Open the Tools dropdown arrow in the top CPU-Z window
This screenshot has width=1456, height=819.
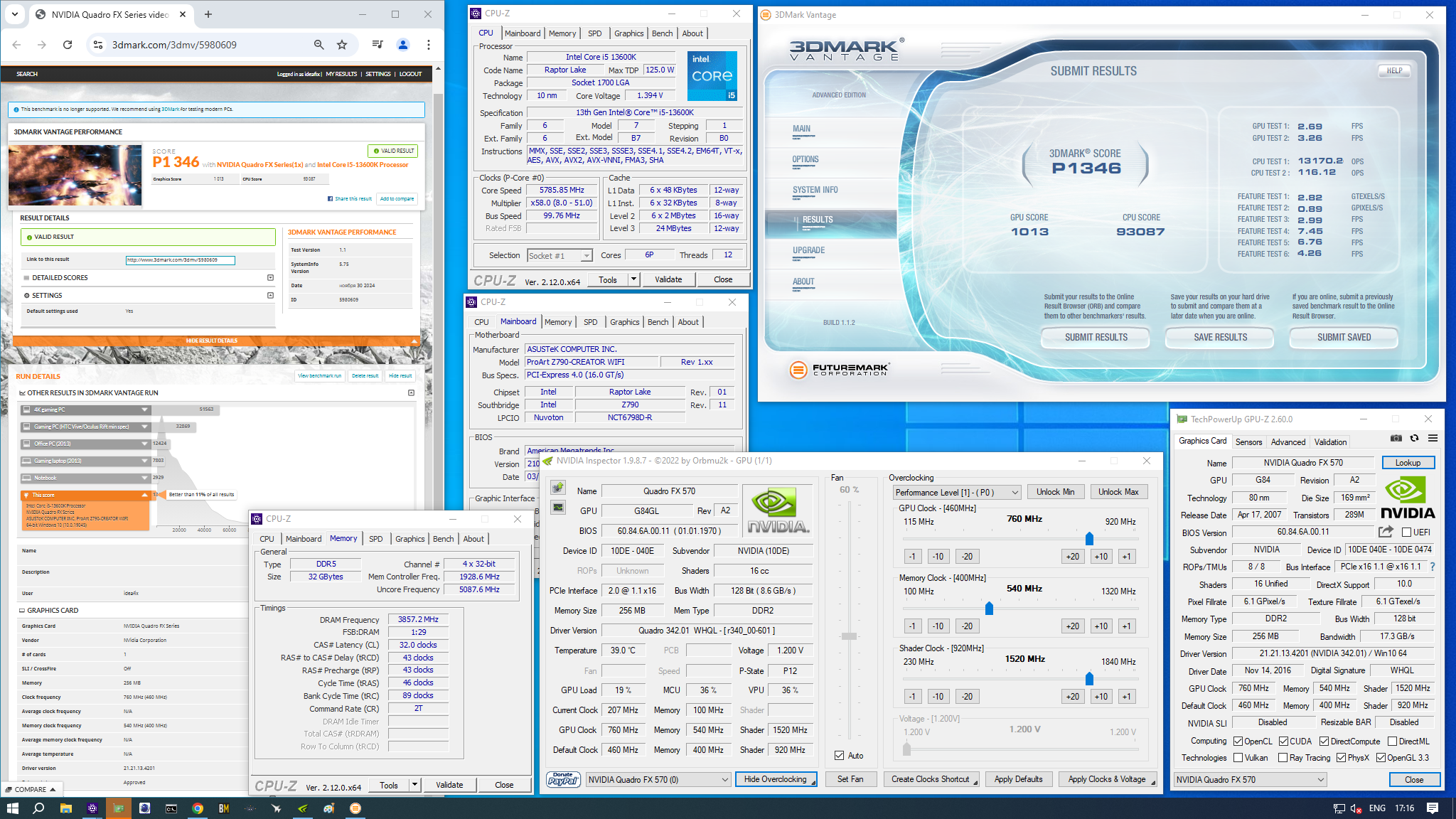click(x=633, y=279)
